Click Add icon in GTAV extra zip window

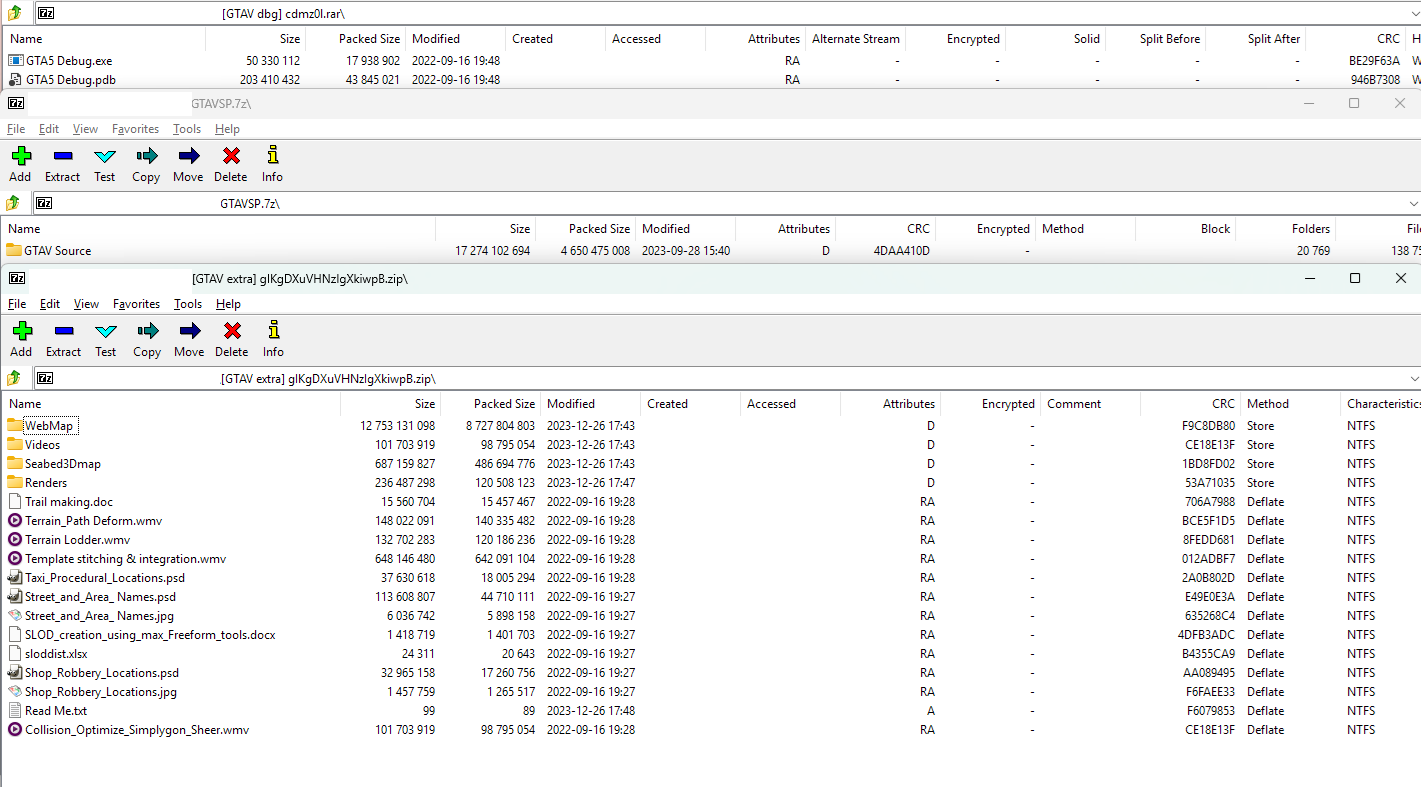point(21,331)
